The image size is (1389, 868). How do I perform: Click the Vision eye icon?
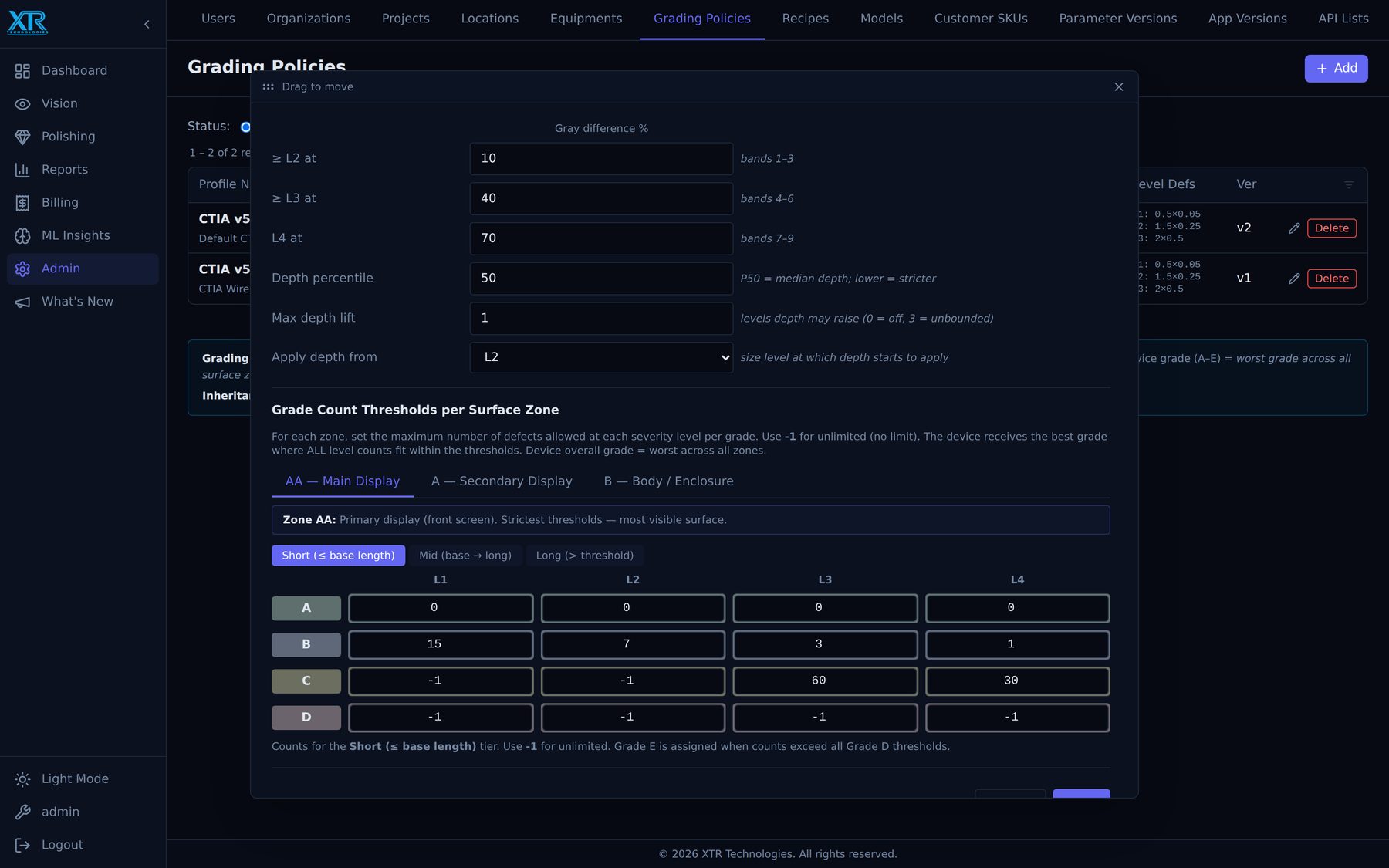click(x=22, y=104)
